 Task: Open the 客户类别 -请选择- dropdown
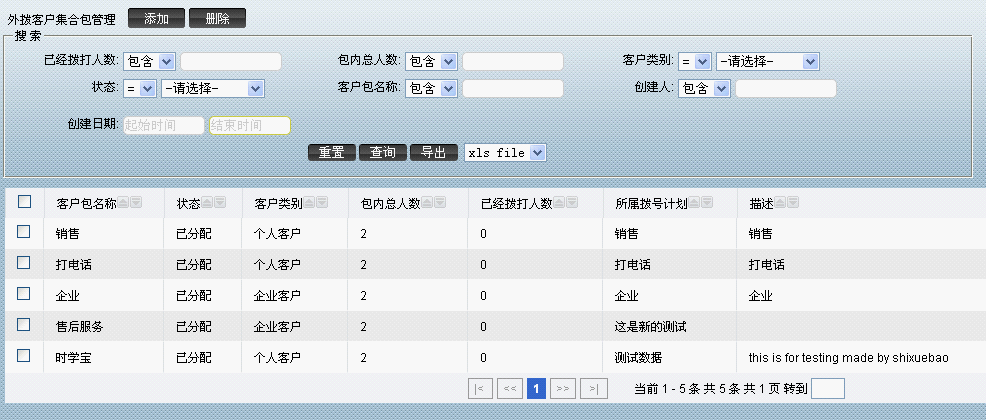(767, 62)
